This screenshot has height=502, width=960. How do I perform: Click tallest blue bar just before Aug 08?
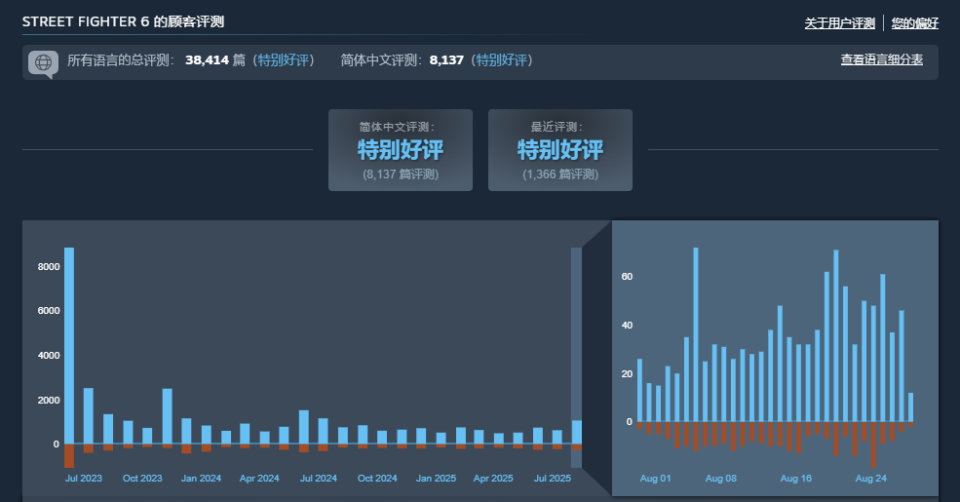[x=696, y=335]
